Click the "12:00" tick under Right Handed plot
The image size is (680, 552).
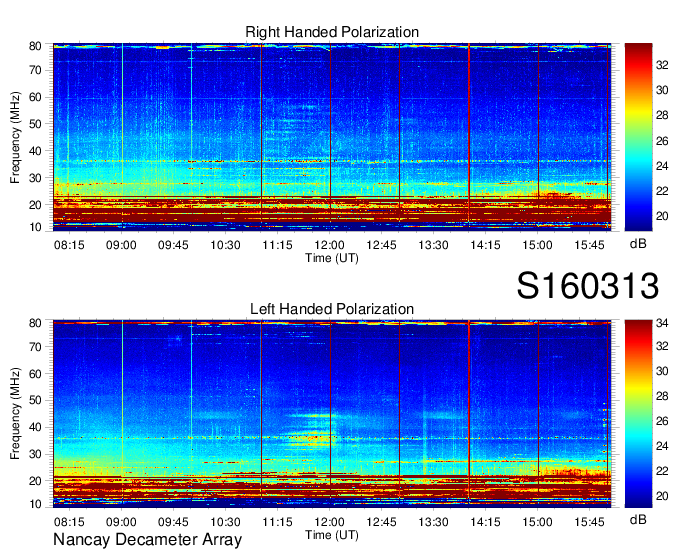pos(329,245)
